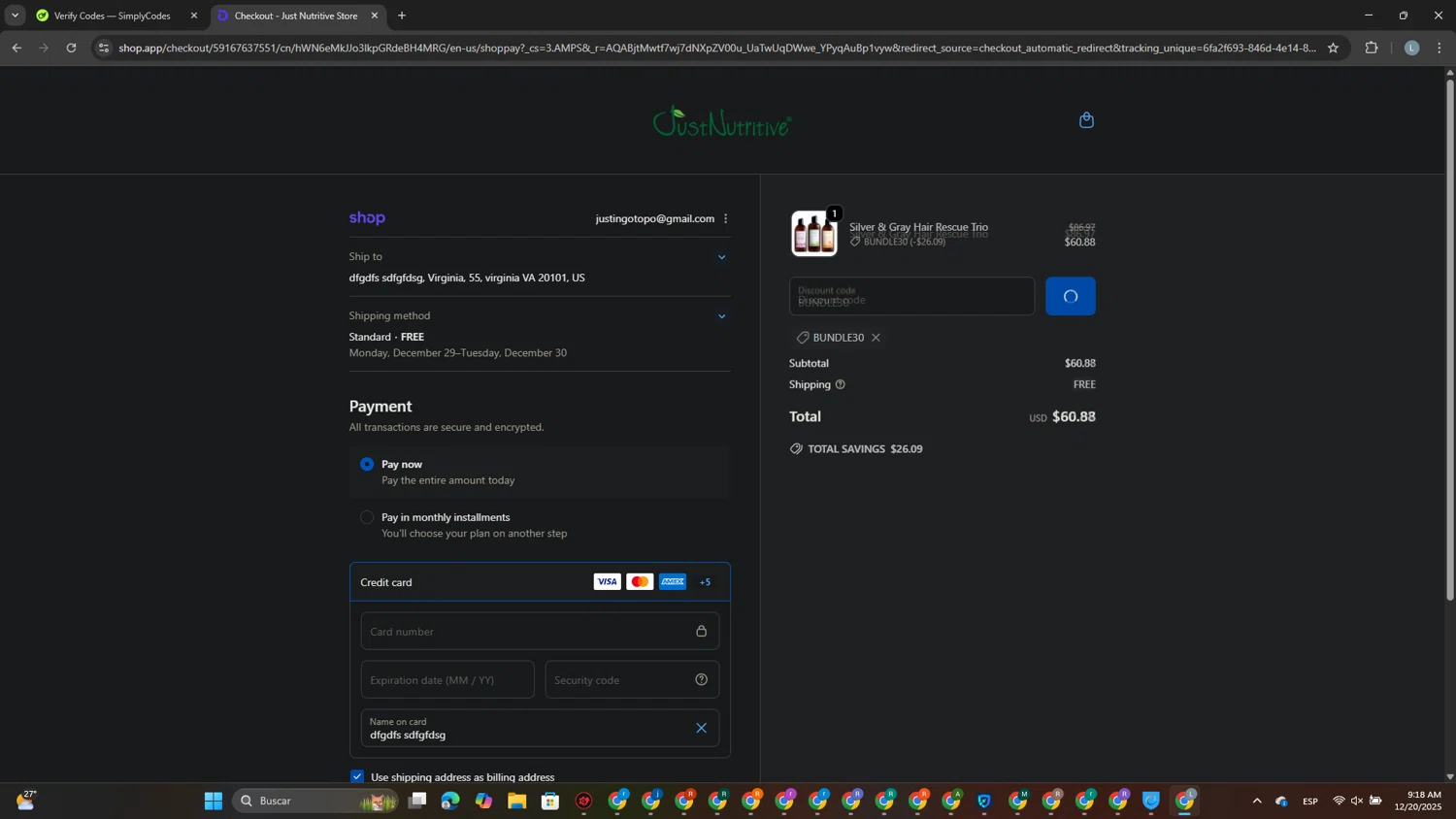The height and width of the screenshot is (819, 1456).
Task: Go forward in browser
Action: [x=44, y=48]
